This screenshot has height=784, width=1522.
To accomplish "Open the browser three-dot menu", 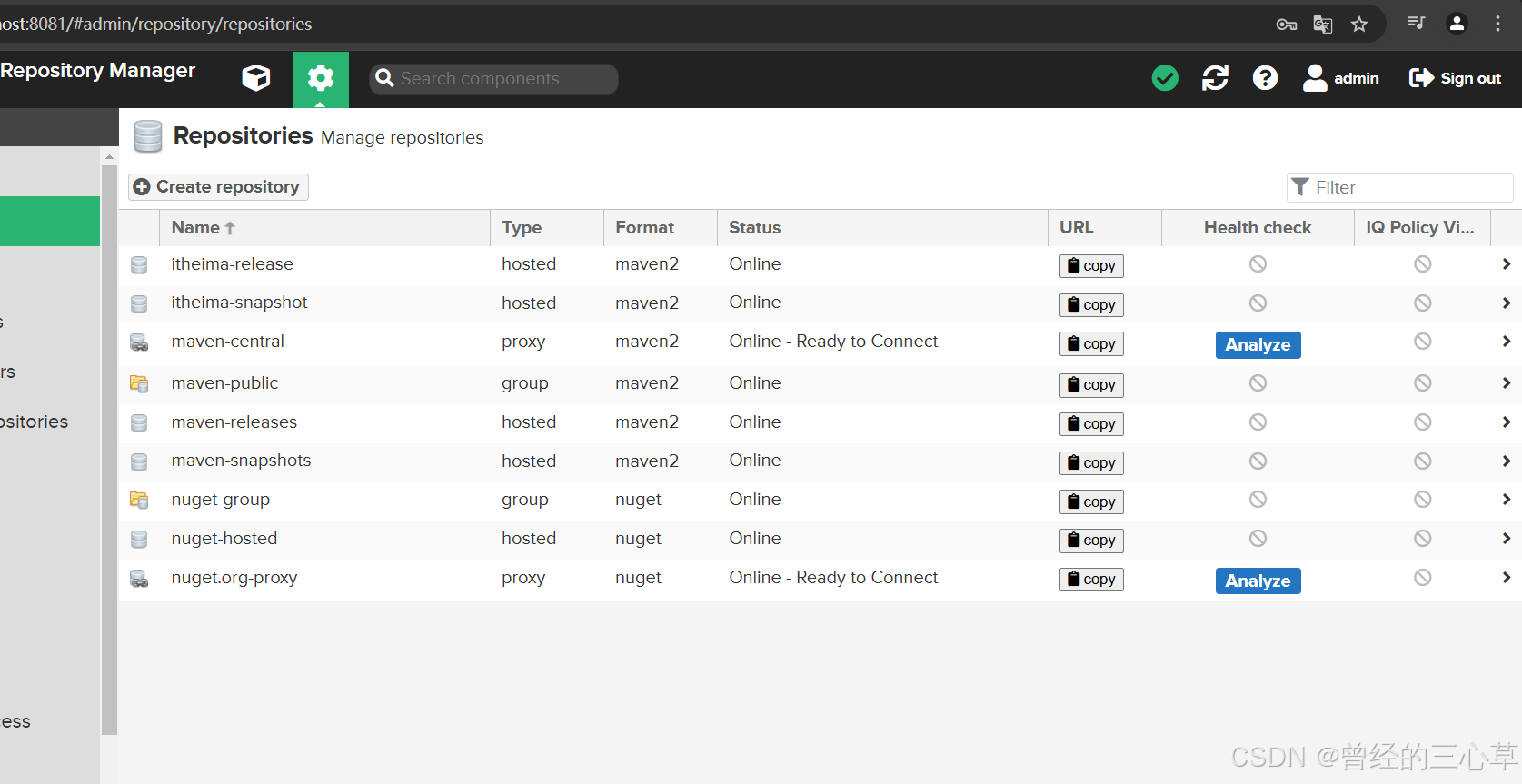I will point(1497,24).
